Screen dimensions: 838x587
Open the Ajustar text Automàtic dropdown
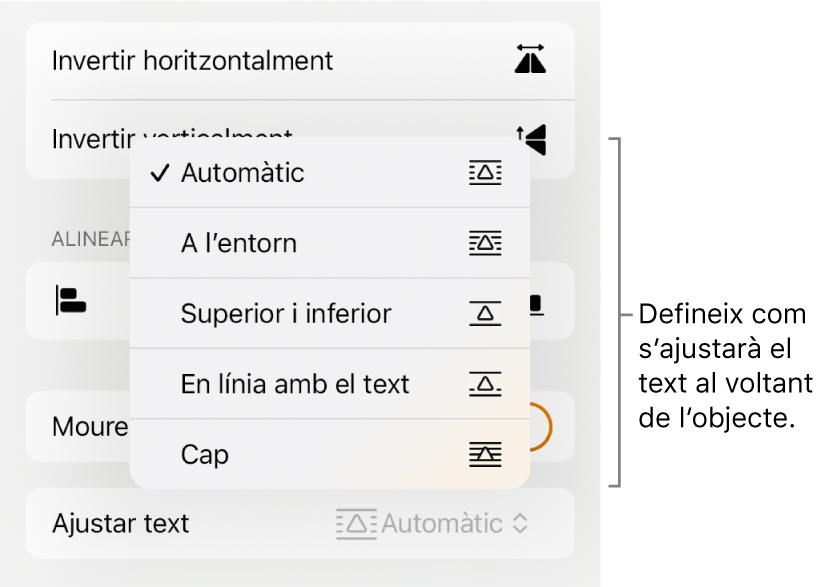[x=432, y=523]
